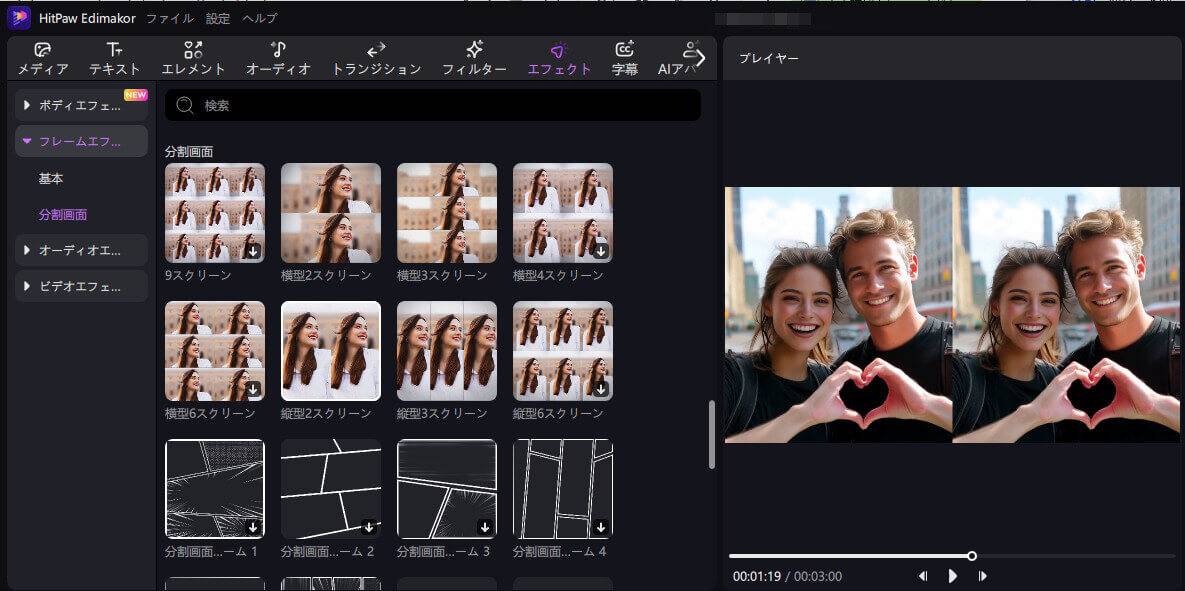Select the 分割画面…ーム 4 comic frame thumbnail
Image resolution: width=1185 pixels, height=591 pixels.
click(x=563, y=489)
